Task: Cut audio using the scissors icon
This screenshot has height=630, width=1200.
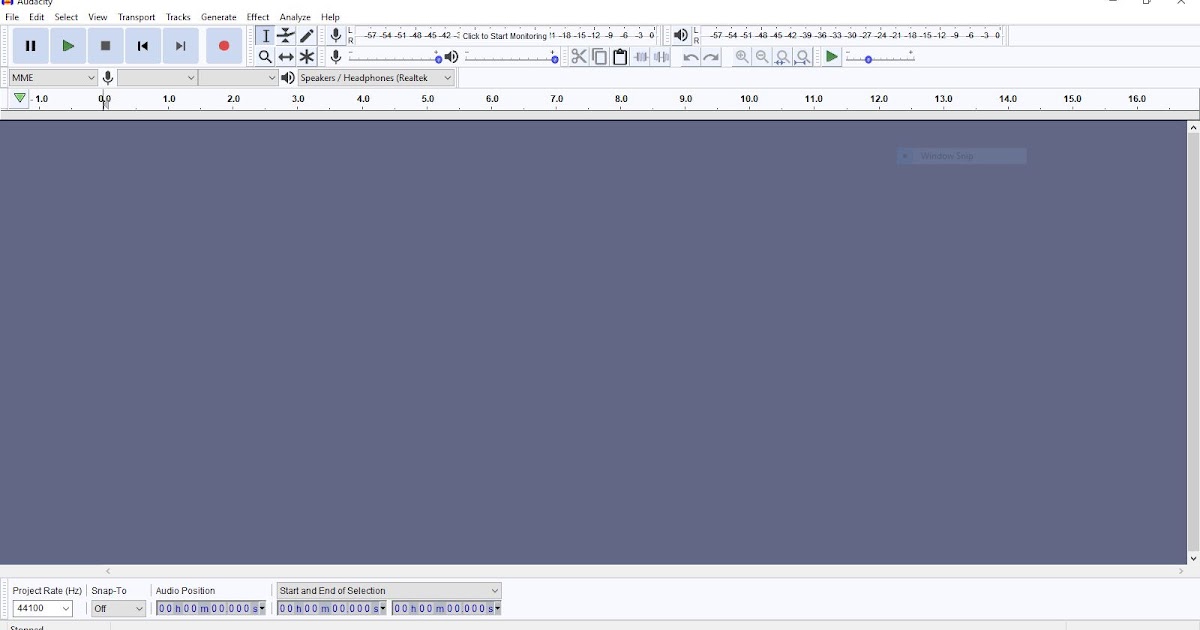Action: pyautogui.click(x=579, y=57)
